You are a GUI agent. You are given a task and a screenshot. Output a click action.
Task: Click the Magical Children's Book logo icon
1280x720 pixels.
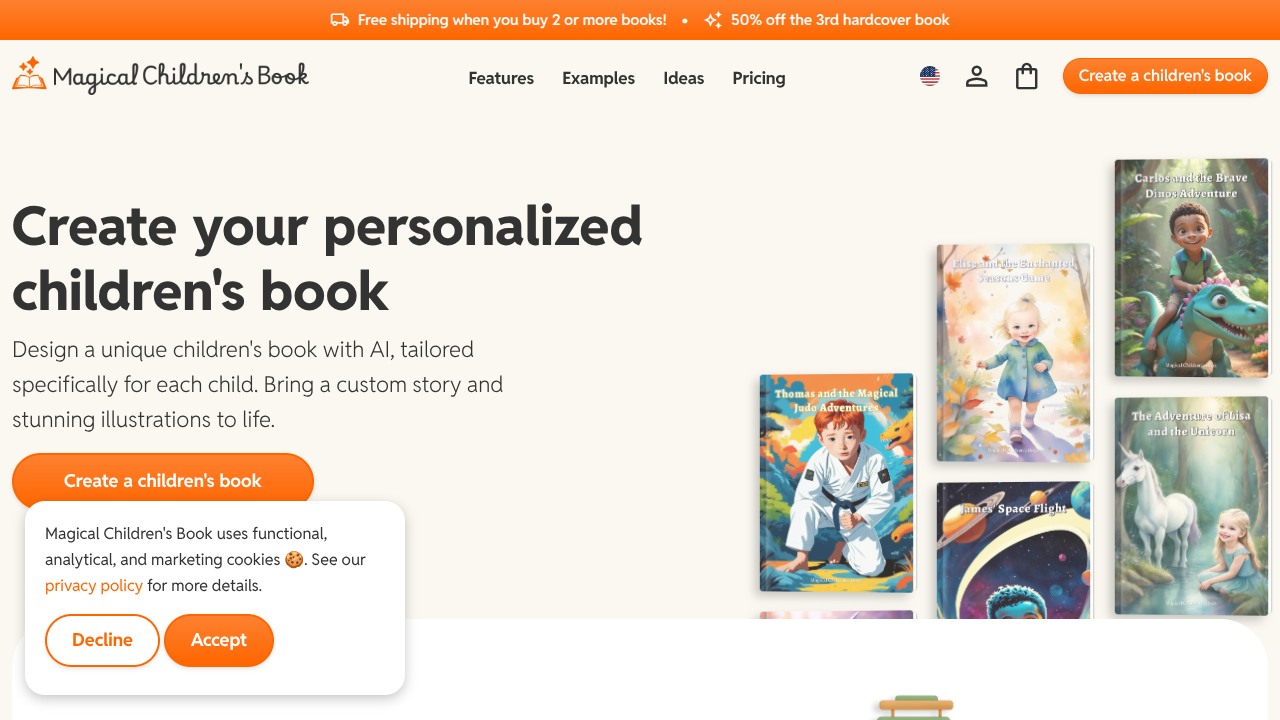pyautogui.click(x=29, y=74)
